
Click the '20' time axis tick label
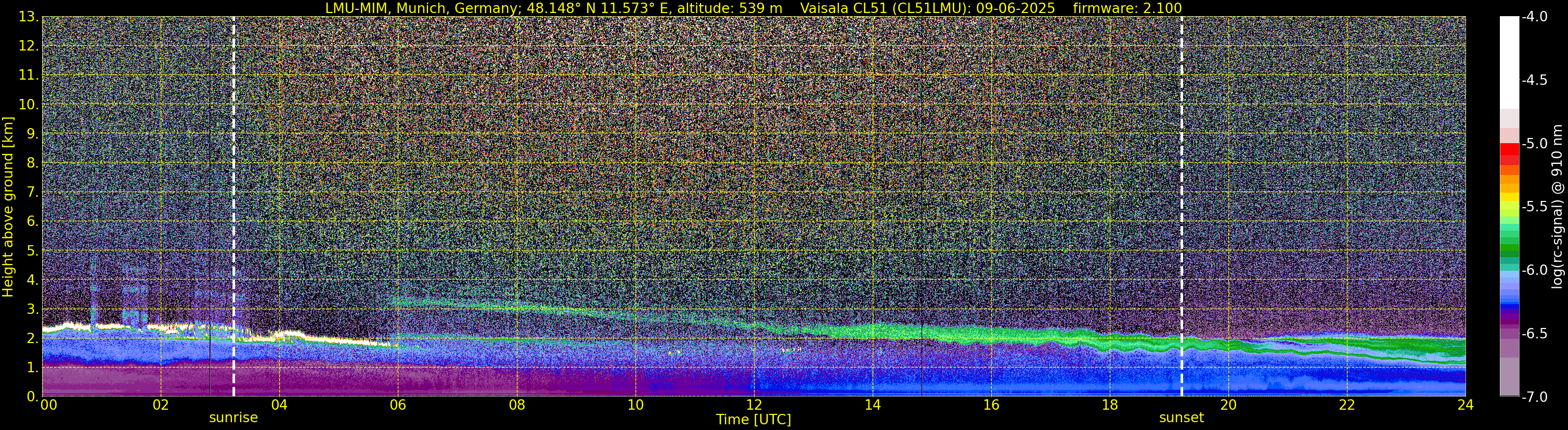coord(1228,405)
